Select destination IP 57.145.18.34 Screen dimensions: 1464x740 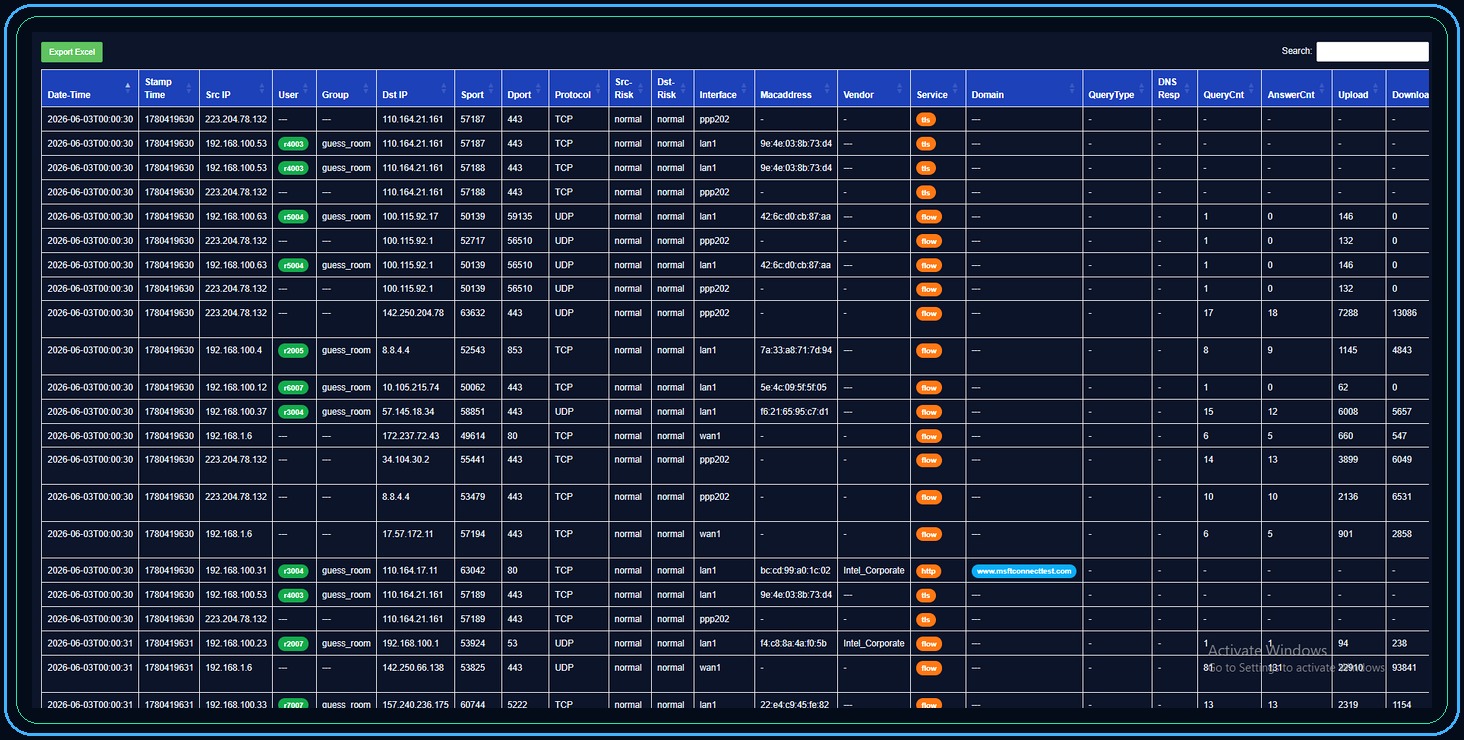click(408, 411)
